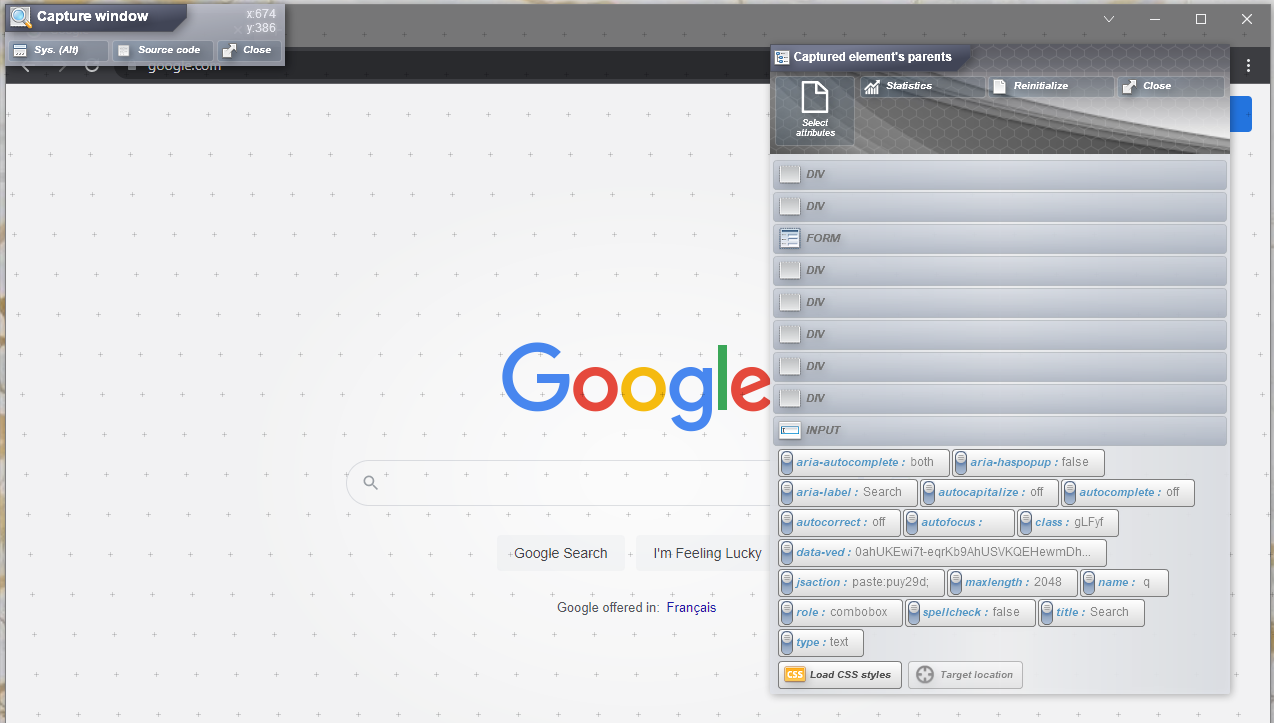
Task: Toggle the role combobox attribute
Action: [840, 613]
